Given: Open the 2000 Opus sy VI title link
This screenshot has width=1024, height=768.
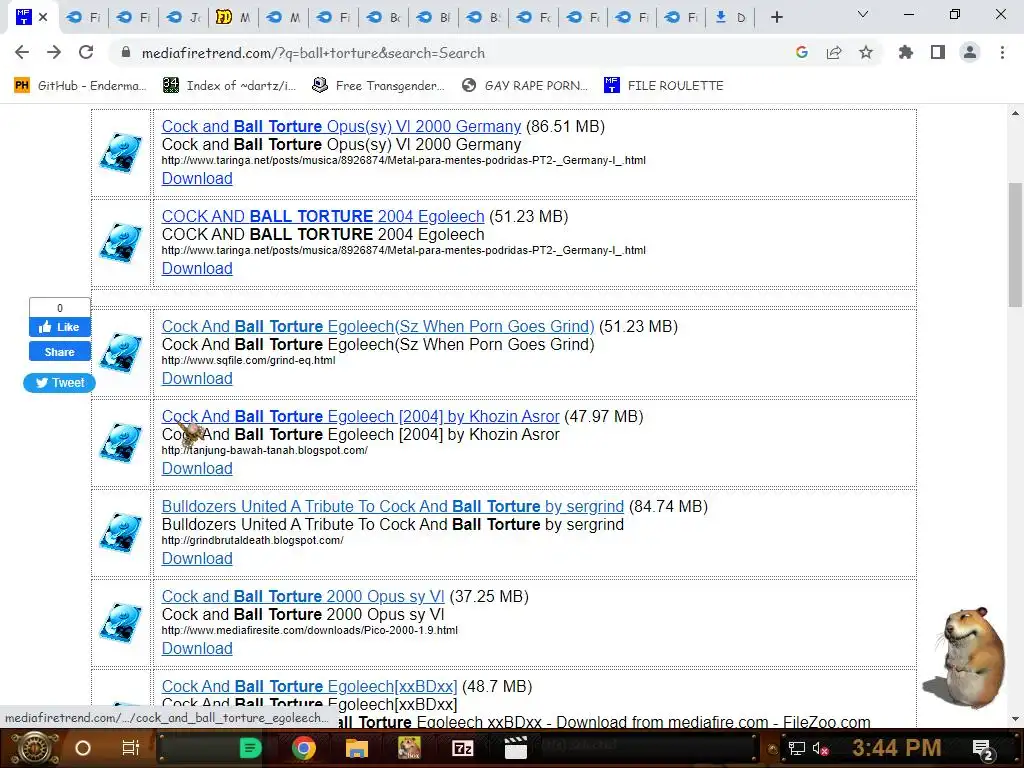Looking at the screenshot, I should [x=303, y=596].
